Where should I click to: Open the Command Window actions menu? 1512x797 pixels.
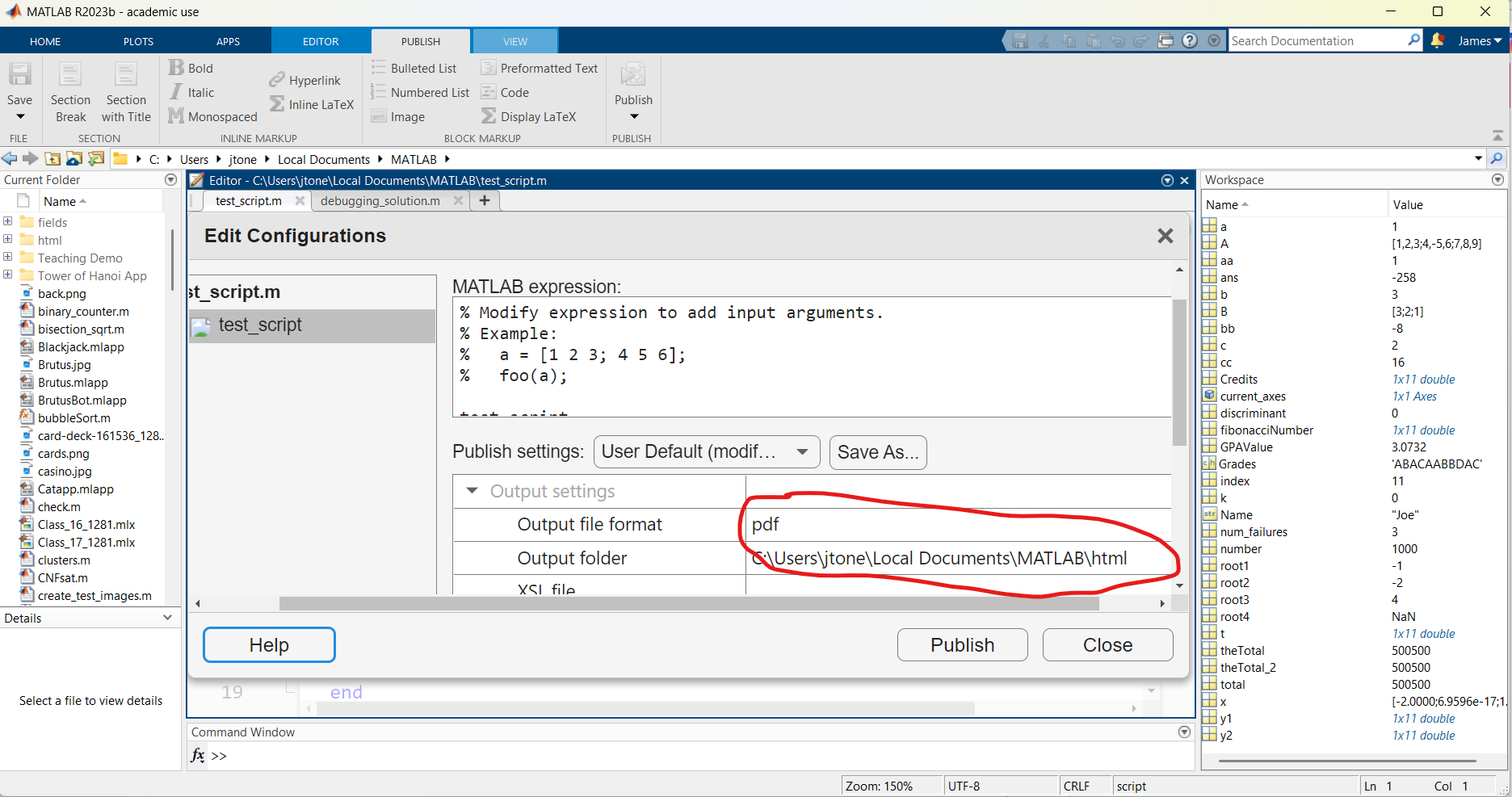(1184, 732)
